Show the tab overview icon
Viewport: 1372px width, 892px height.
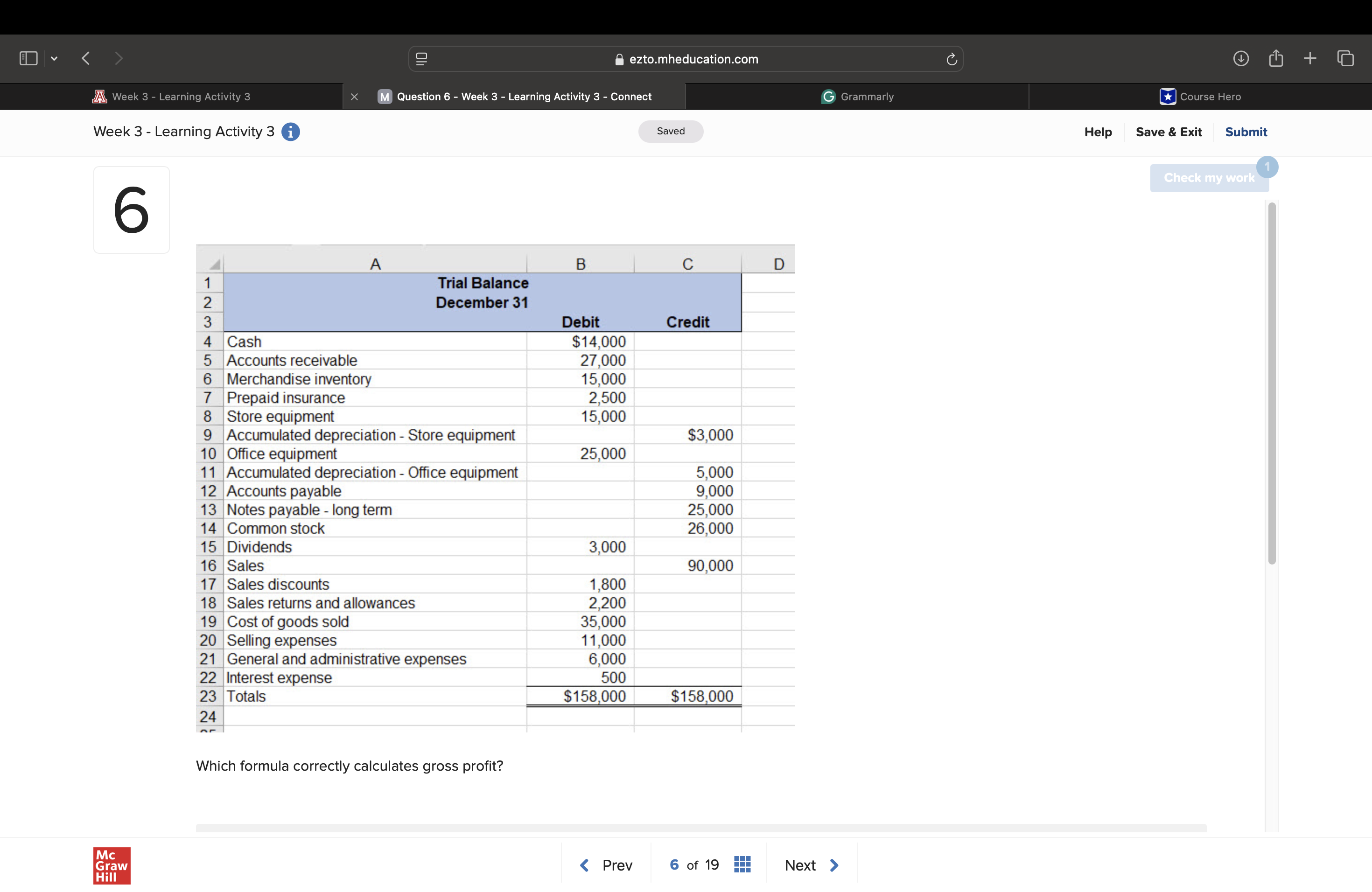[x=1345, y=58]
